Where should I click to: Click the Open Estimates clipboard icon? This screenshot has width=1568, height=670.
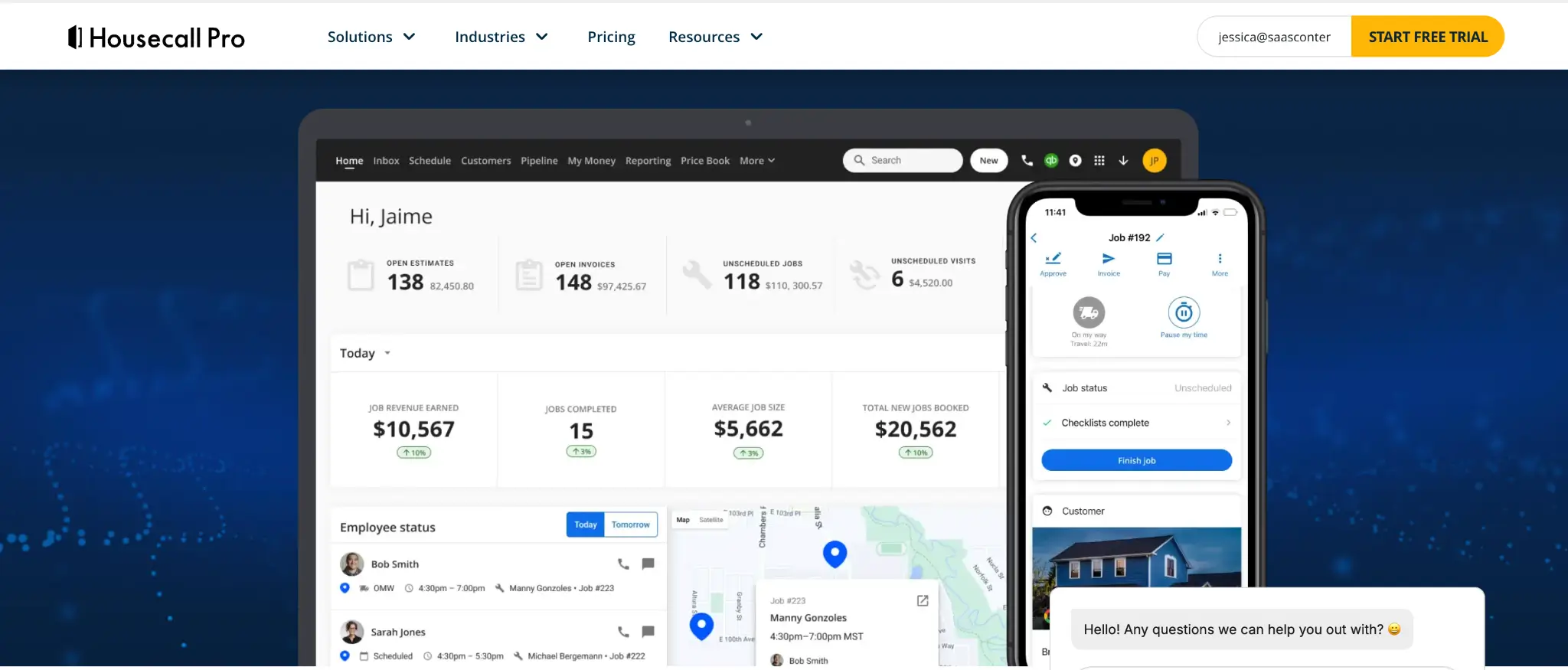tap(361, 274)
